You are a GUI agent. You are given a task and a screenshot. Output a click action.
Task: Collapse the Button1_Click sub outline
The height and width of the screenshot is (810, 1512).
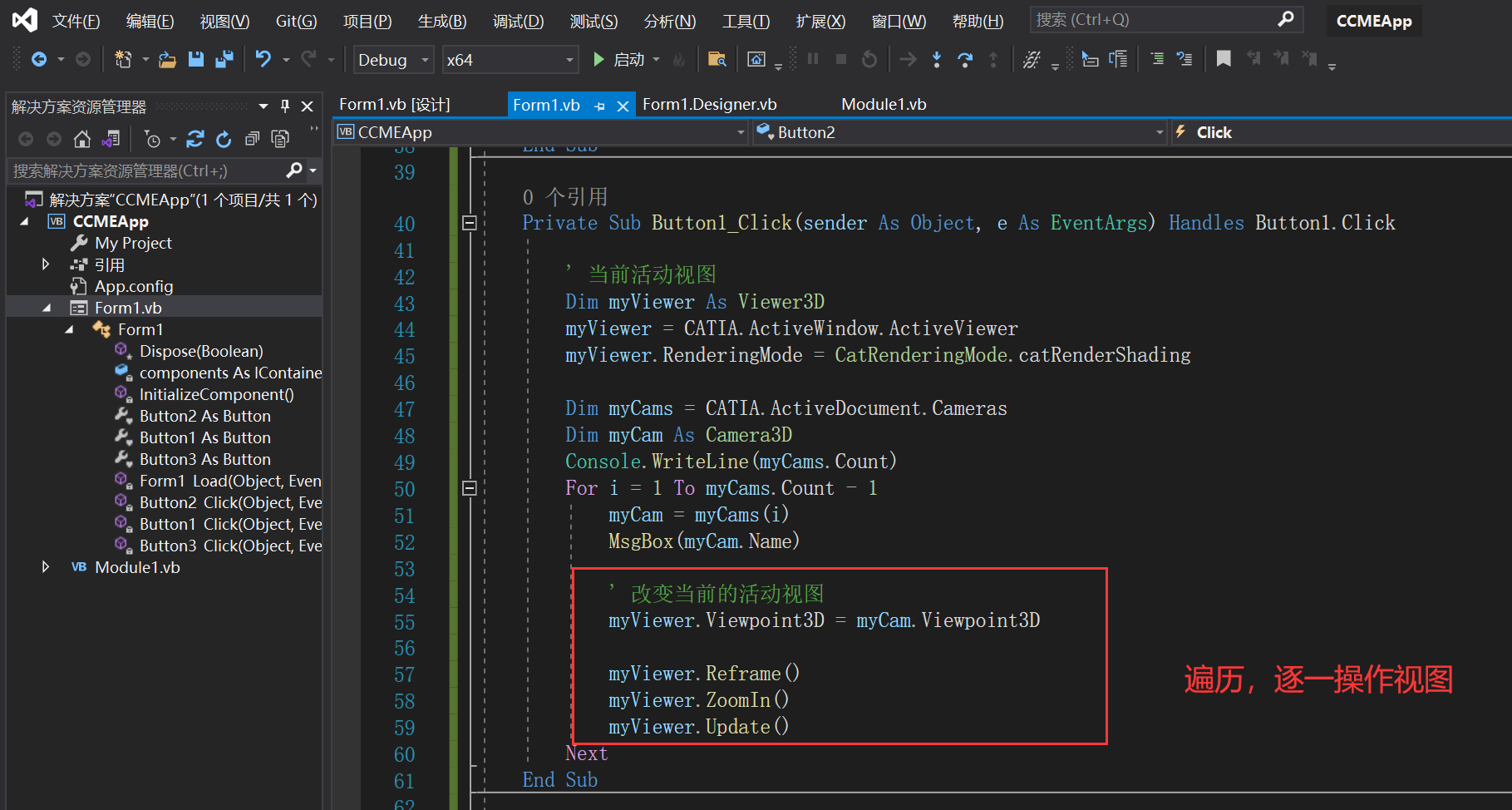(x=469, y=223)
